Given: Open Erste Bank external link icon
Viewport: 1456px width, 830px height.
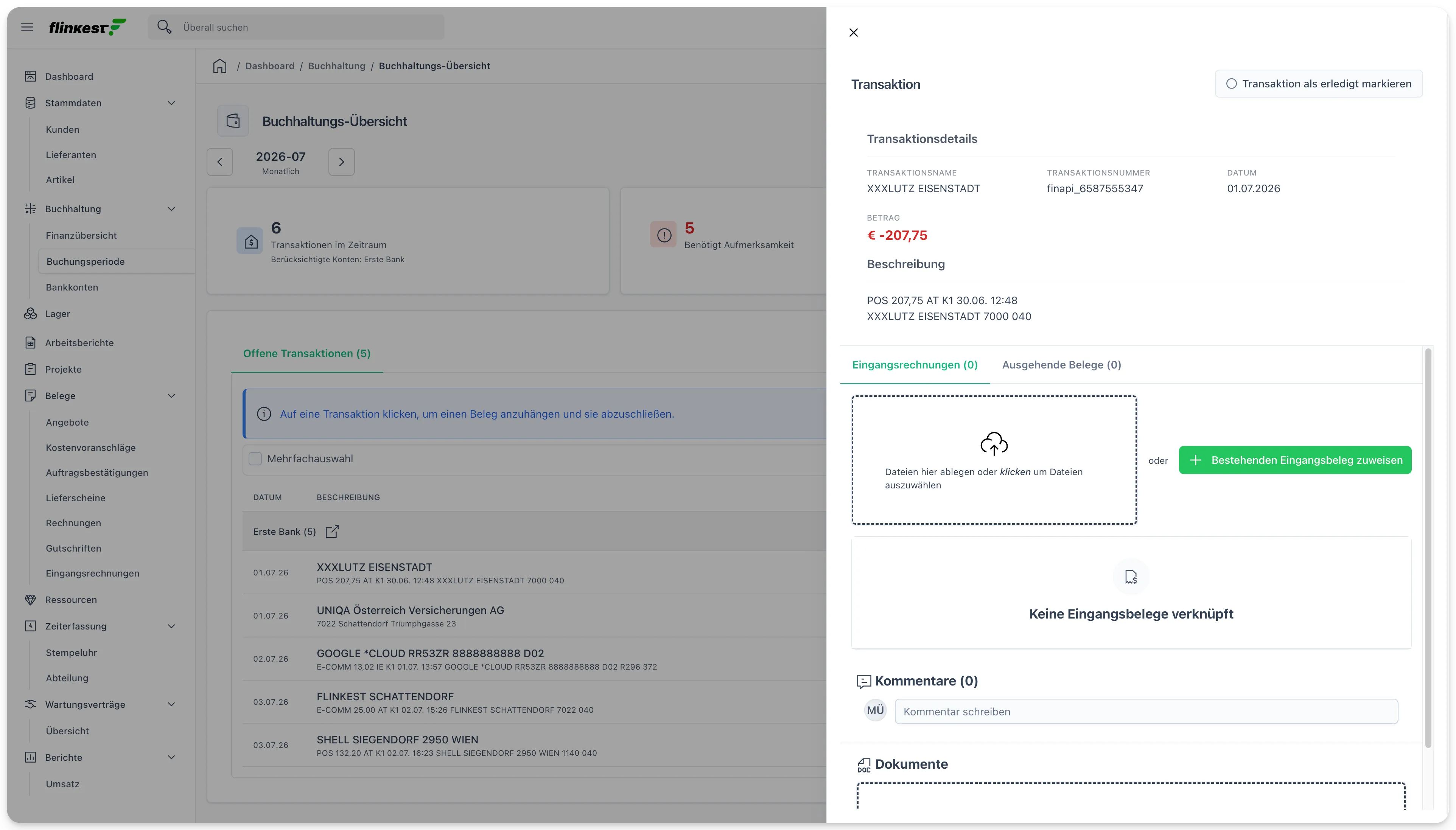Looking at the screenshot, I should point(332,531).
